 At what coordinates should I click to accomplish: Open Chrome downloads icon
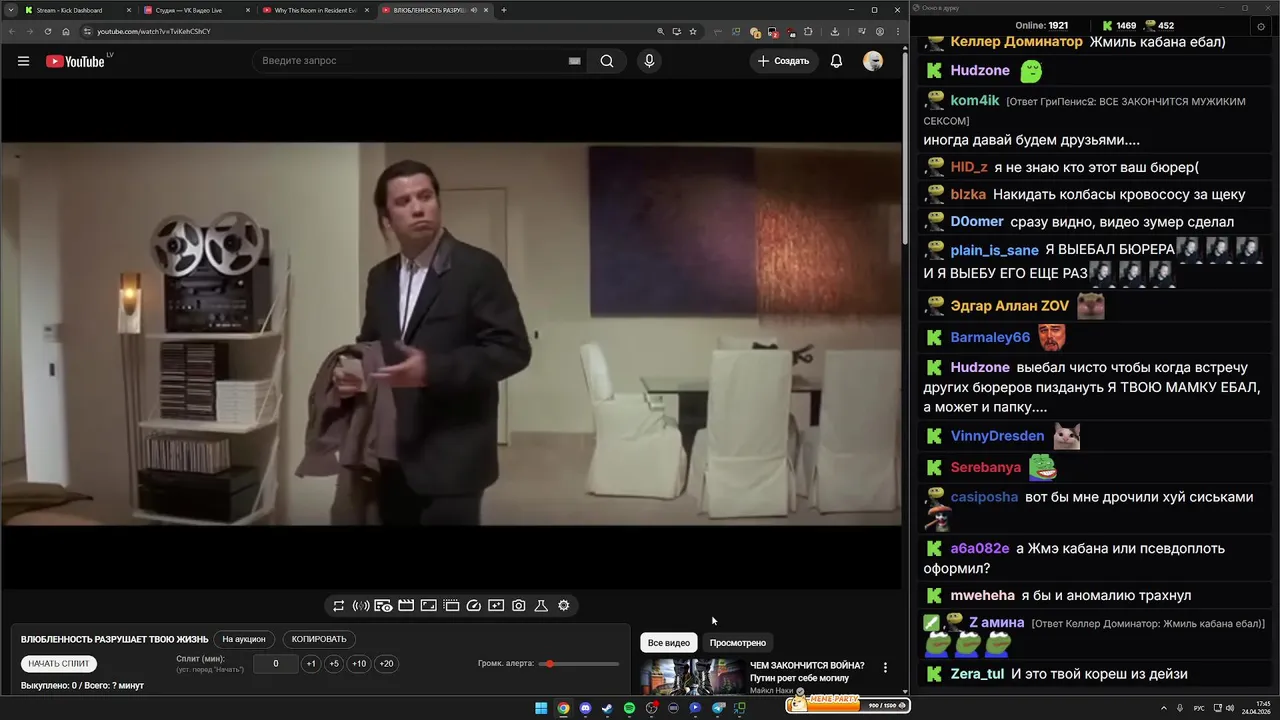835,31
